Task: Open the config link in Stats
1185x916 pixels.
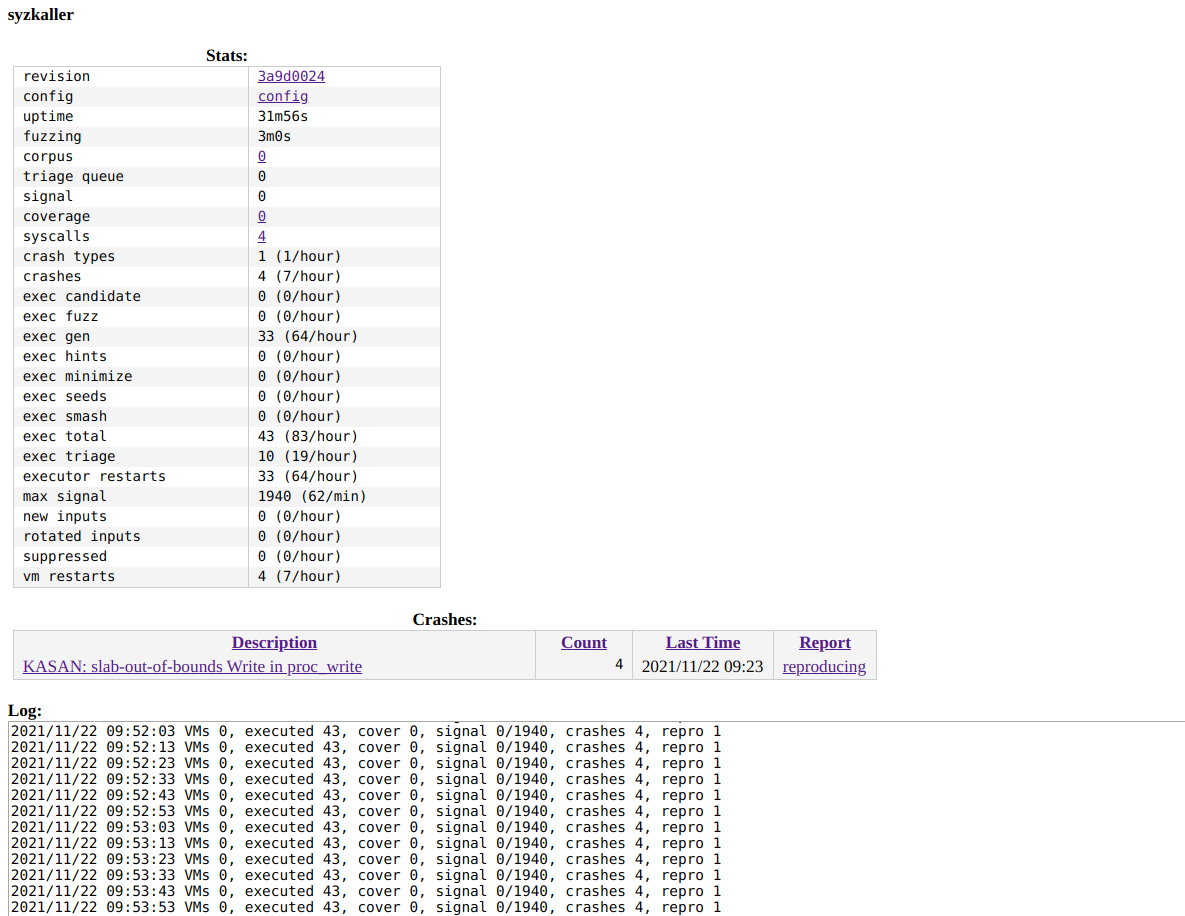Action: (282, 96)
